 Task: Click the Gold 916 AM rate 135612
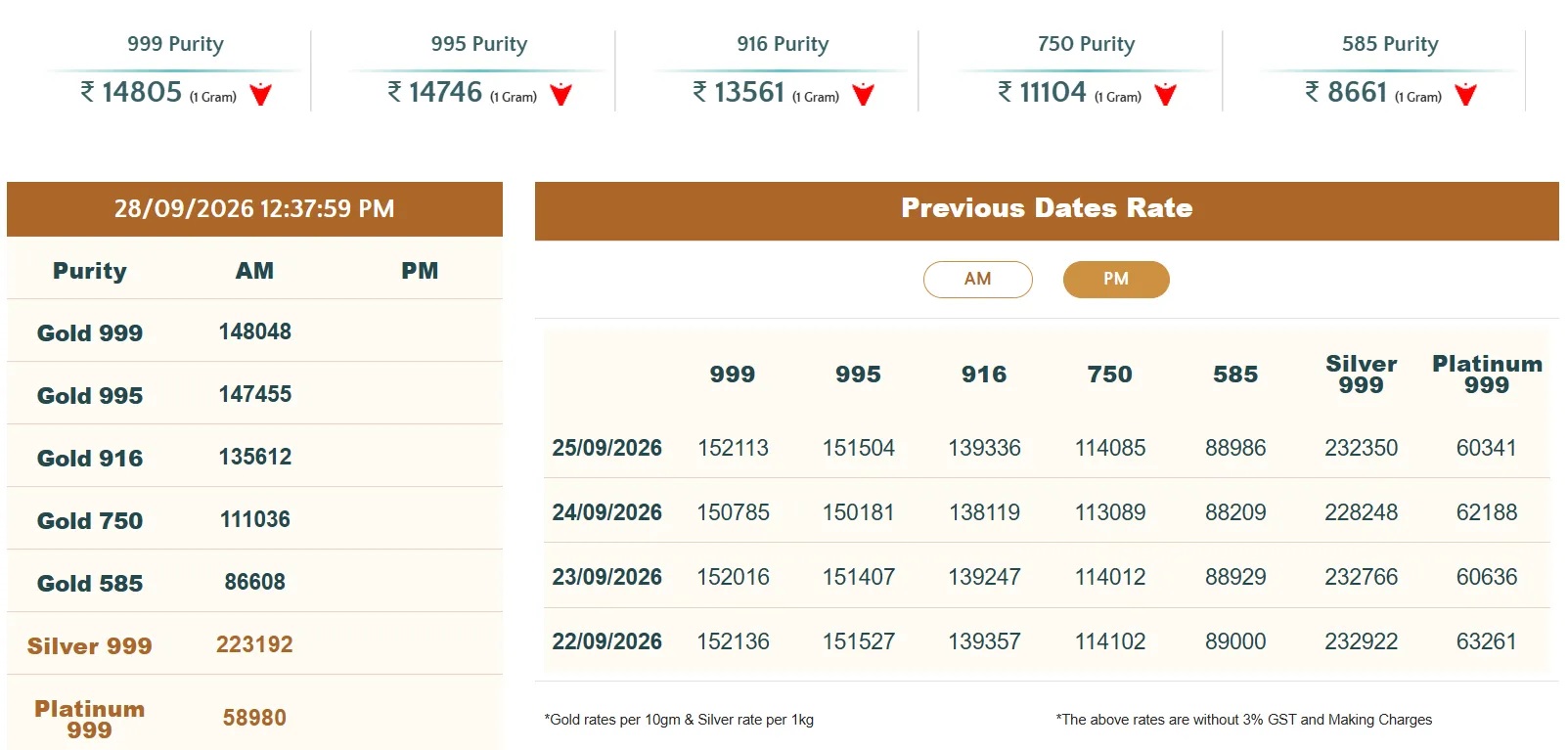pyautogui.click(x=254, y=457)
